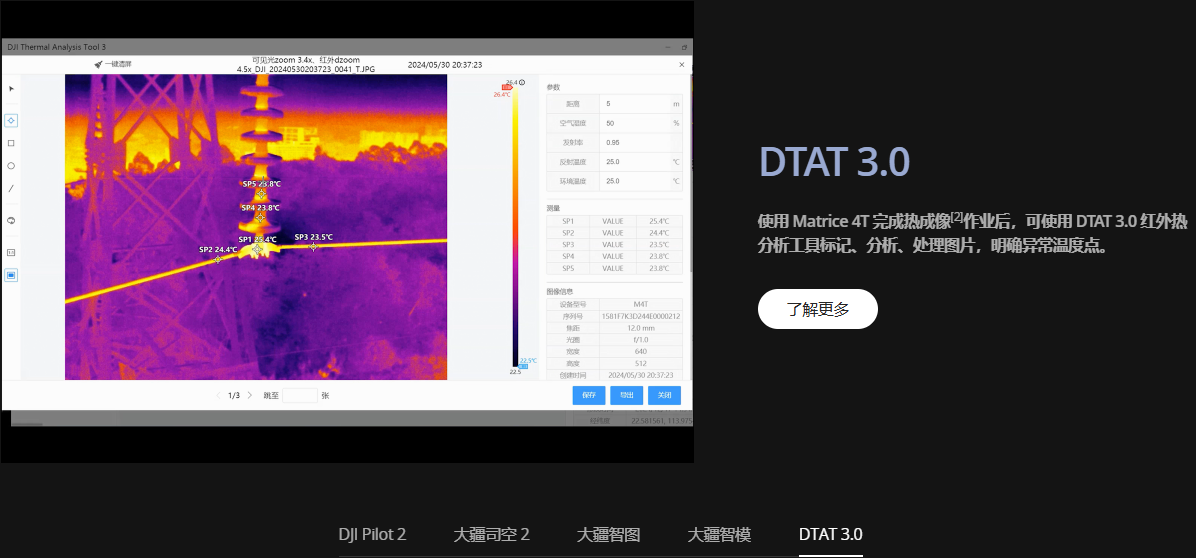Go to the previous image arrow
Image resolution: width=1196 pixels, height=558 pixels.
coord(219,395)
